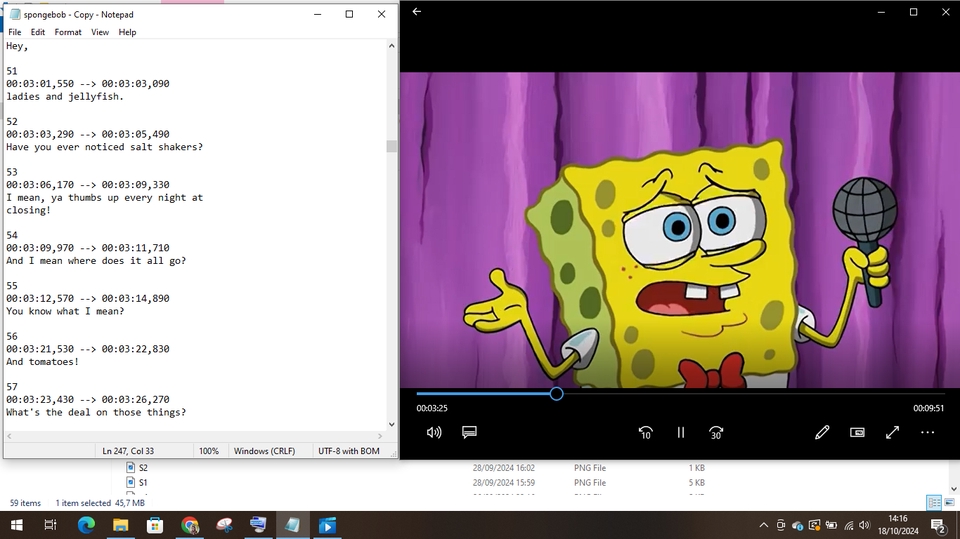The width and height of the screenshot is (960, 539).
Task: Open the Windows Start menu
Action: point(17,525)
